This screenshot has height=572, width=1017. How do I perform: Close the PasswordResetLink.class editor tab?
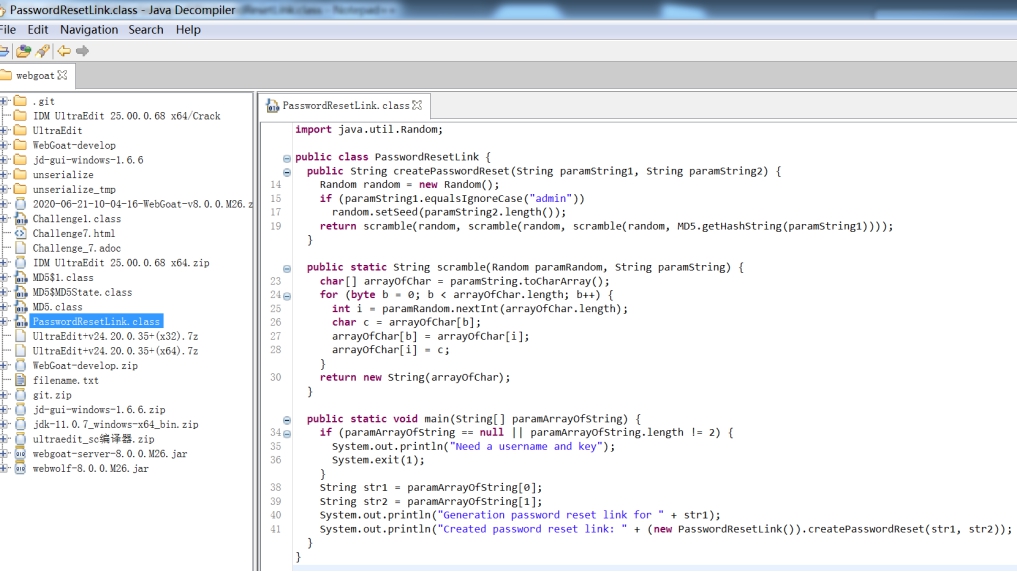point(417,105)
